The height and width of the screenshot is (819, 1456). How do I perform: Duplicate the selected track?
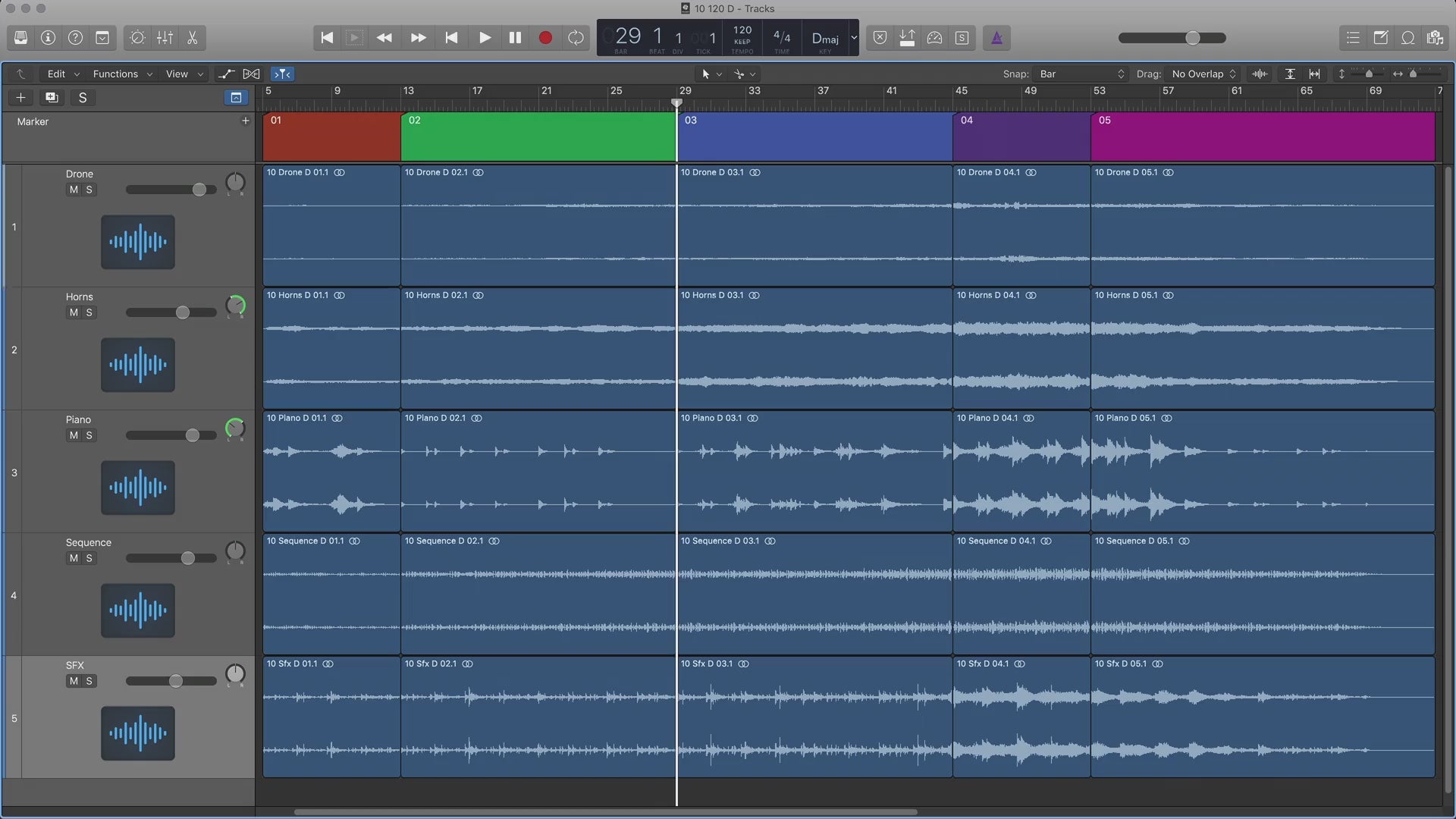tap(52, 97)
